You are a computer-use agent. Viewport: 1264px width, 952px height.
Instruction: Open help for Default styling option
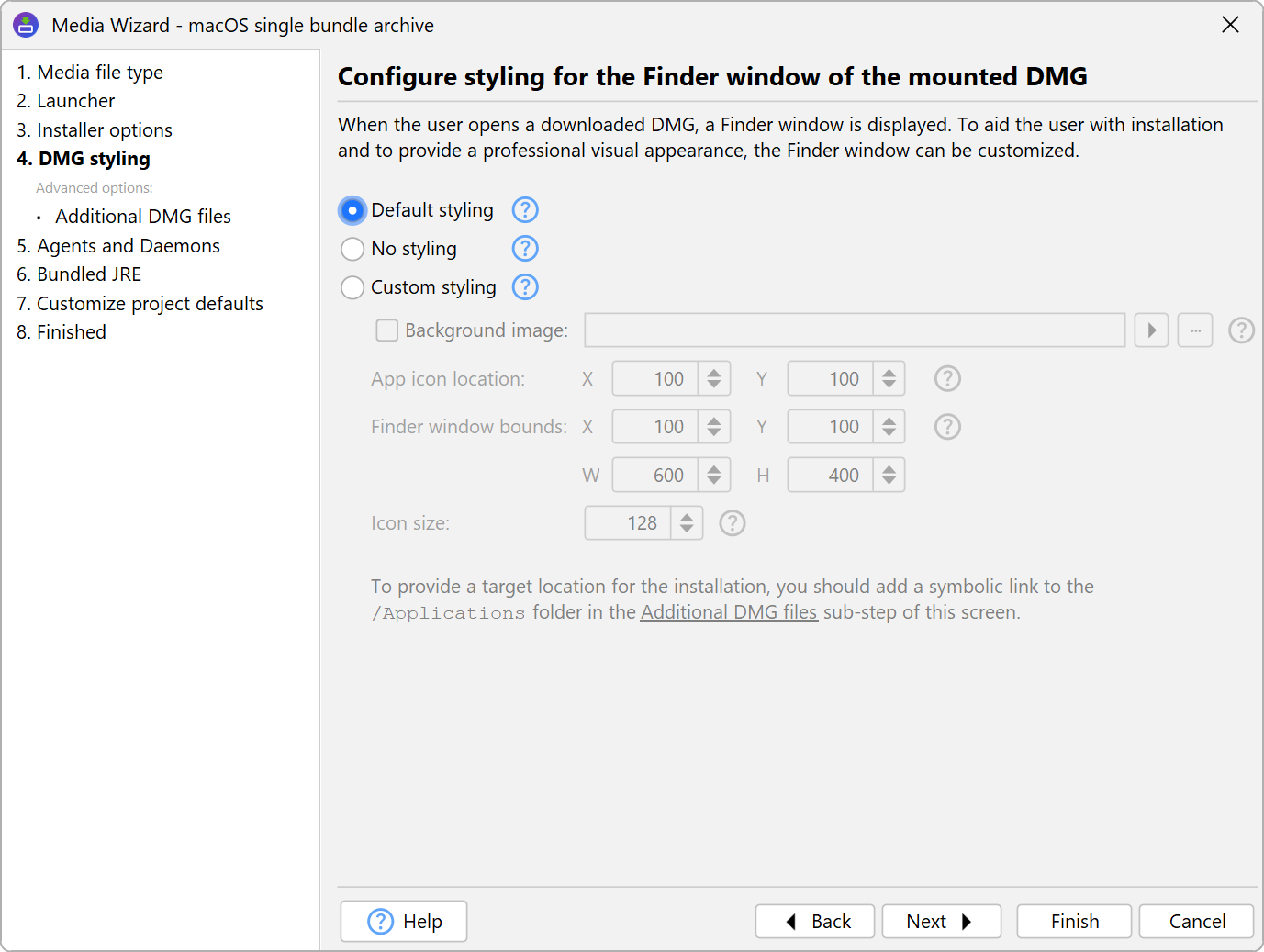click(x=525, y=210)
